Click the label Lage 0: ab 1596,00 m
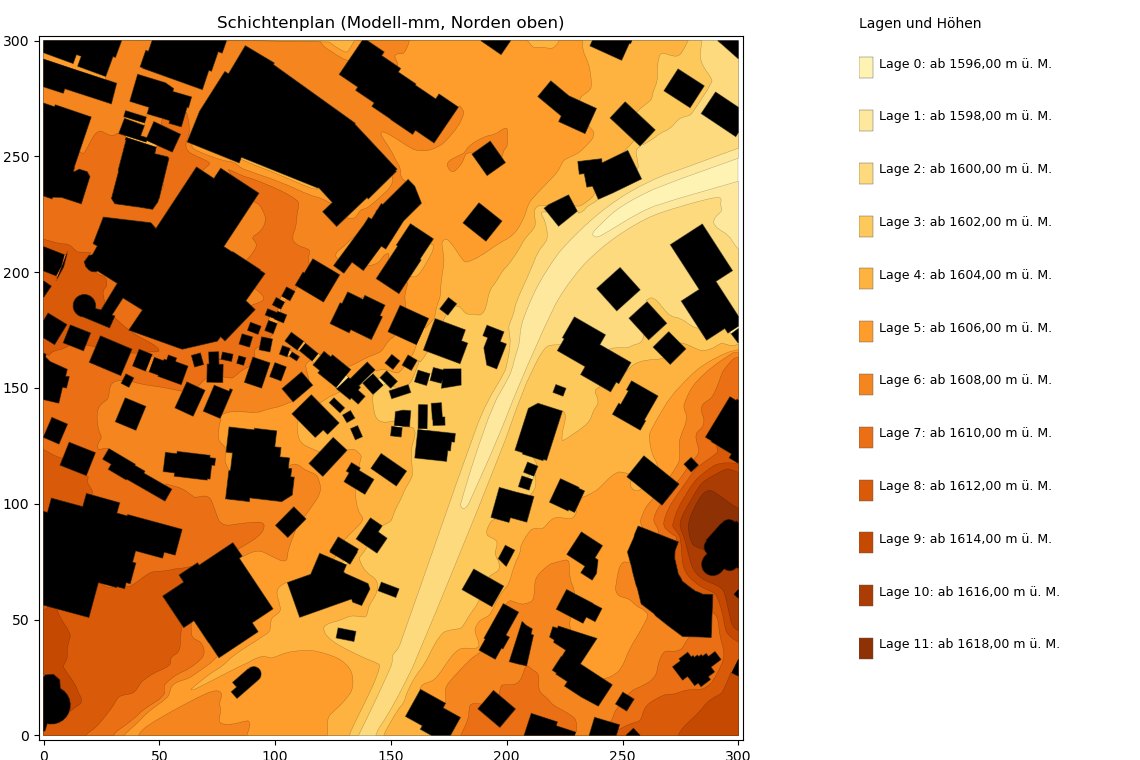The width and height of the screenshot is (1140, 760). [965, 64]
